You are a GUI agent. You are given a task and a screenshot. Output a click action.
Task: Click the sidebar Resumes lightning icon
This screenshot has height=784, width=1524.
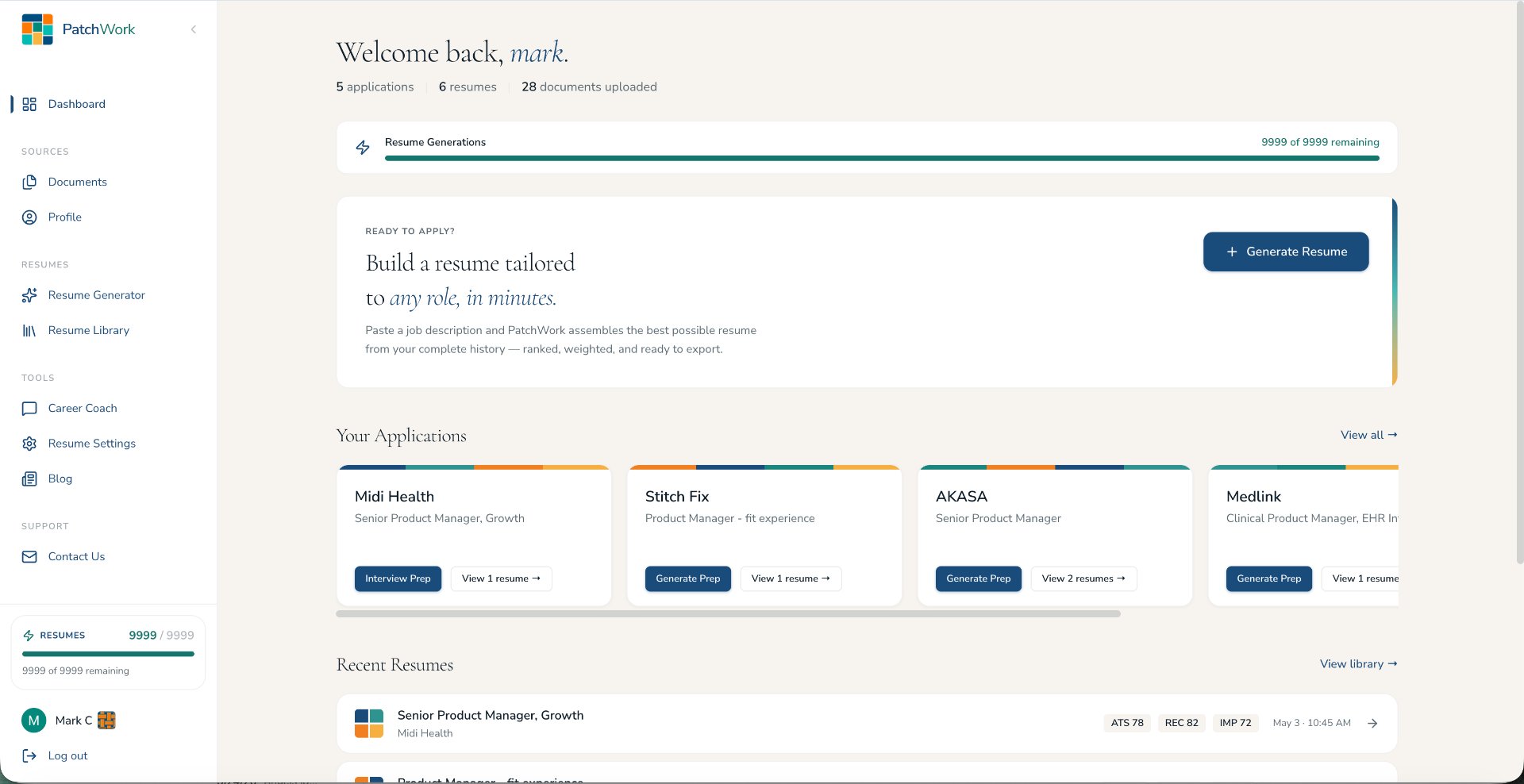pyautogui.click(x=29, y=636)
